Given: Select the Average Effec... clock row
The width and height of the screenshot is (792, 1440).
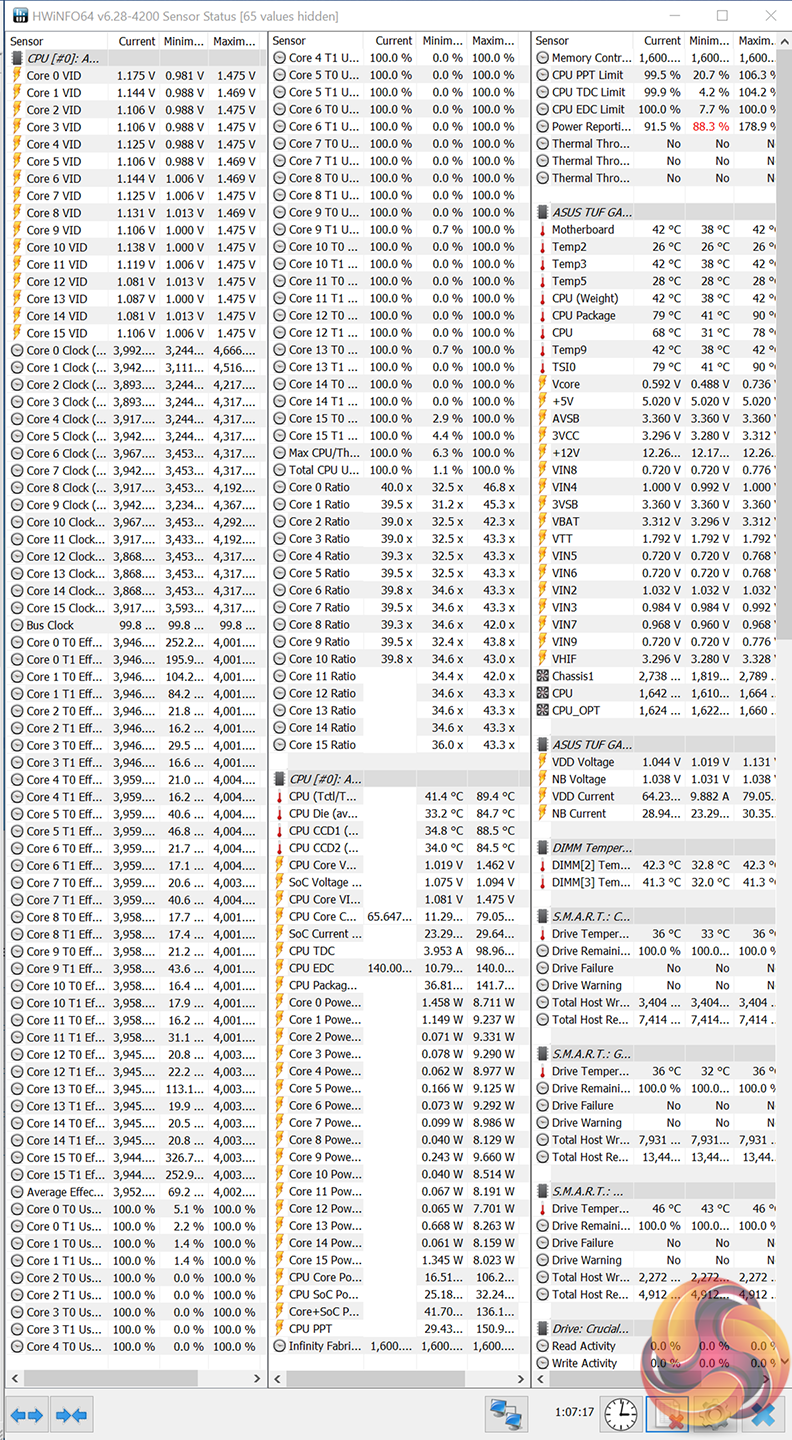Looking at the screenshot, I should click(x=135, y=1192).
